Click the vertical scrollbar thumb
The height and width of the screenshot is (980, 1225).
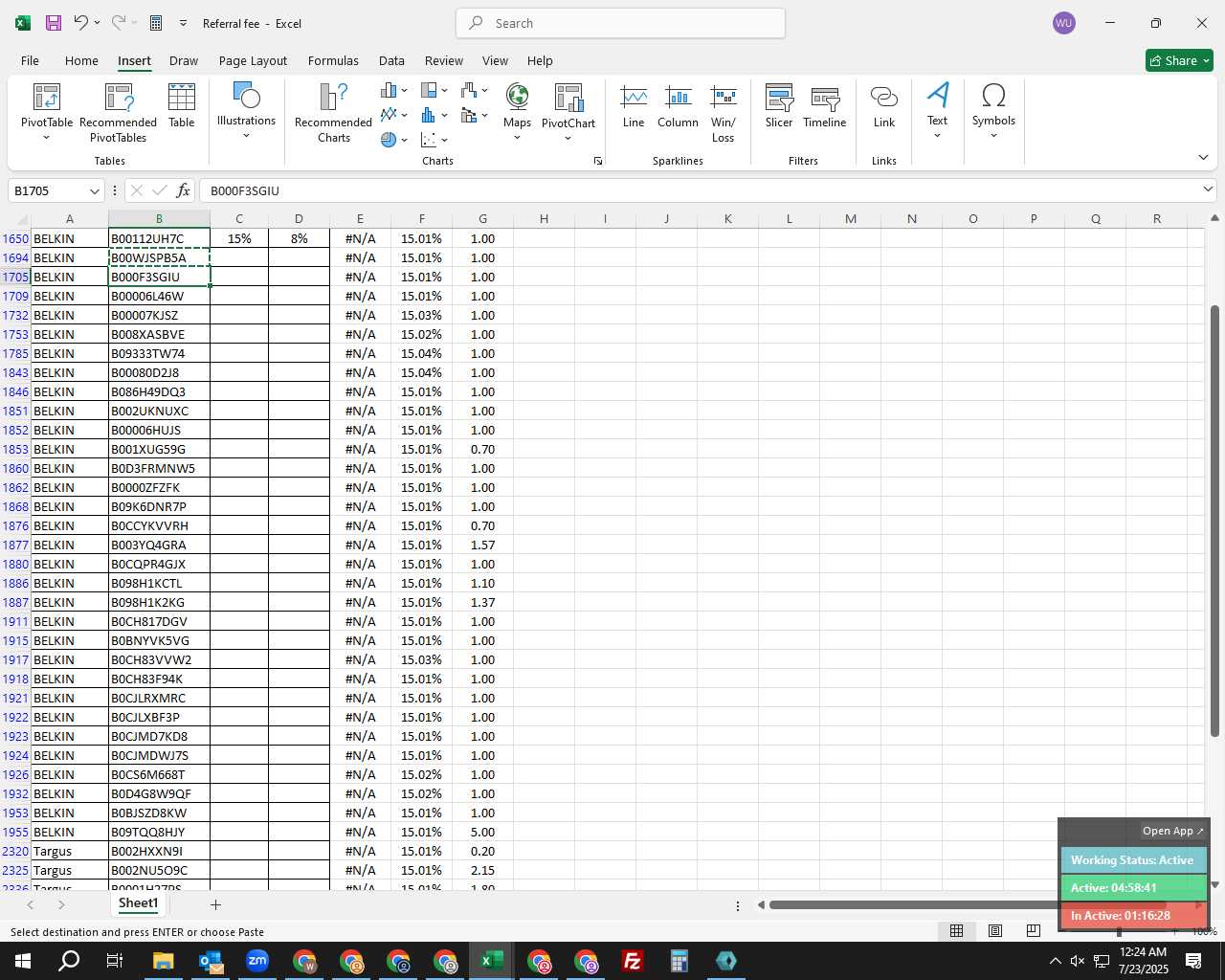coord(1214,521)
